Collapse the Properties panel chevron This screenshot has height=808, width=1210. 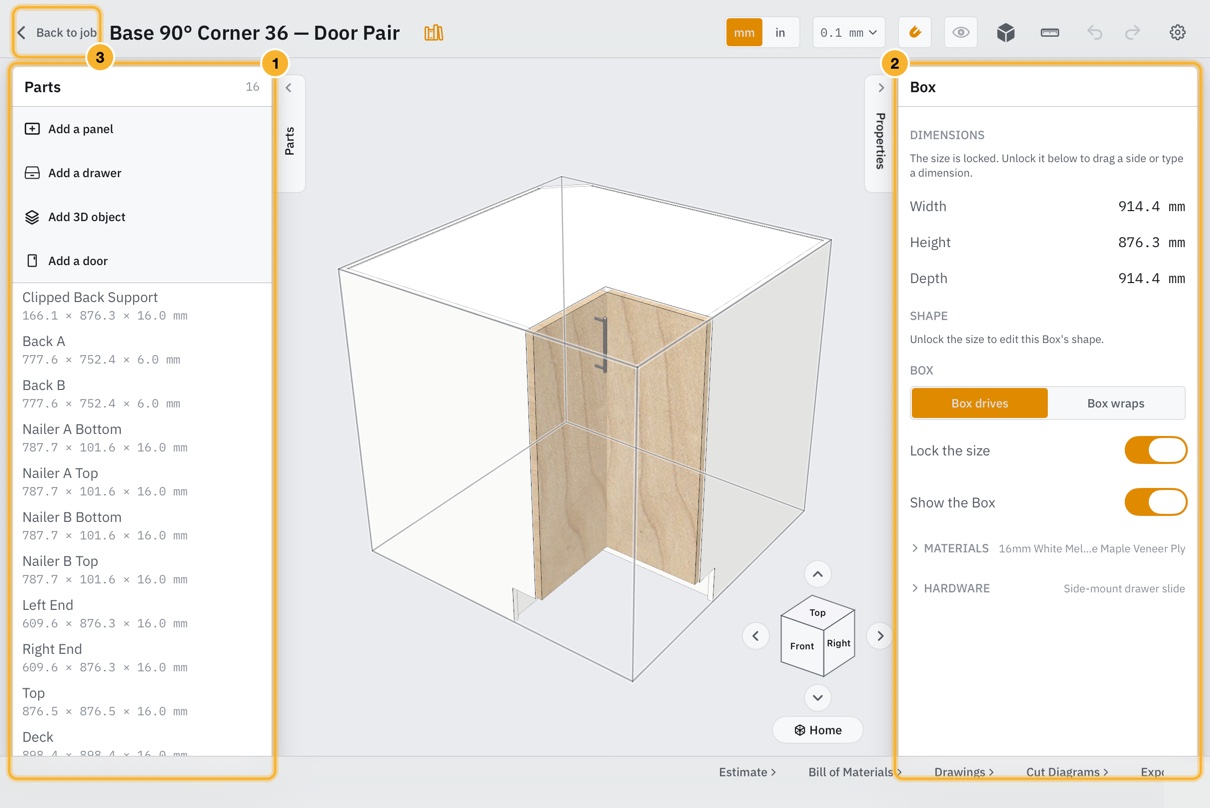point(881,88)
